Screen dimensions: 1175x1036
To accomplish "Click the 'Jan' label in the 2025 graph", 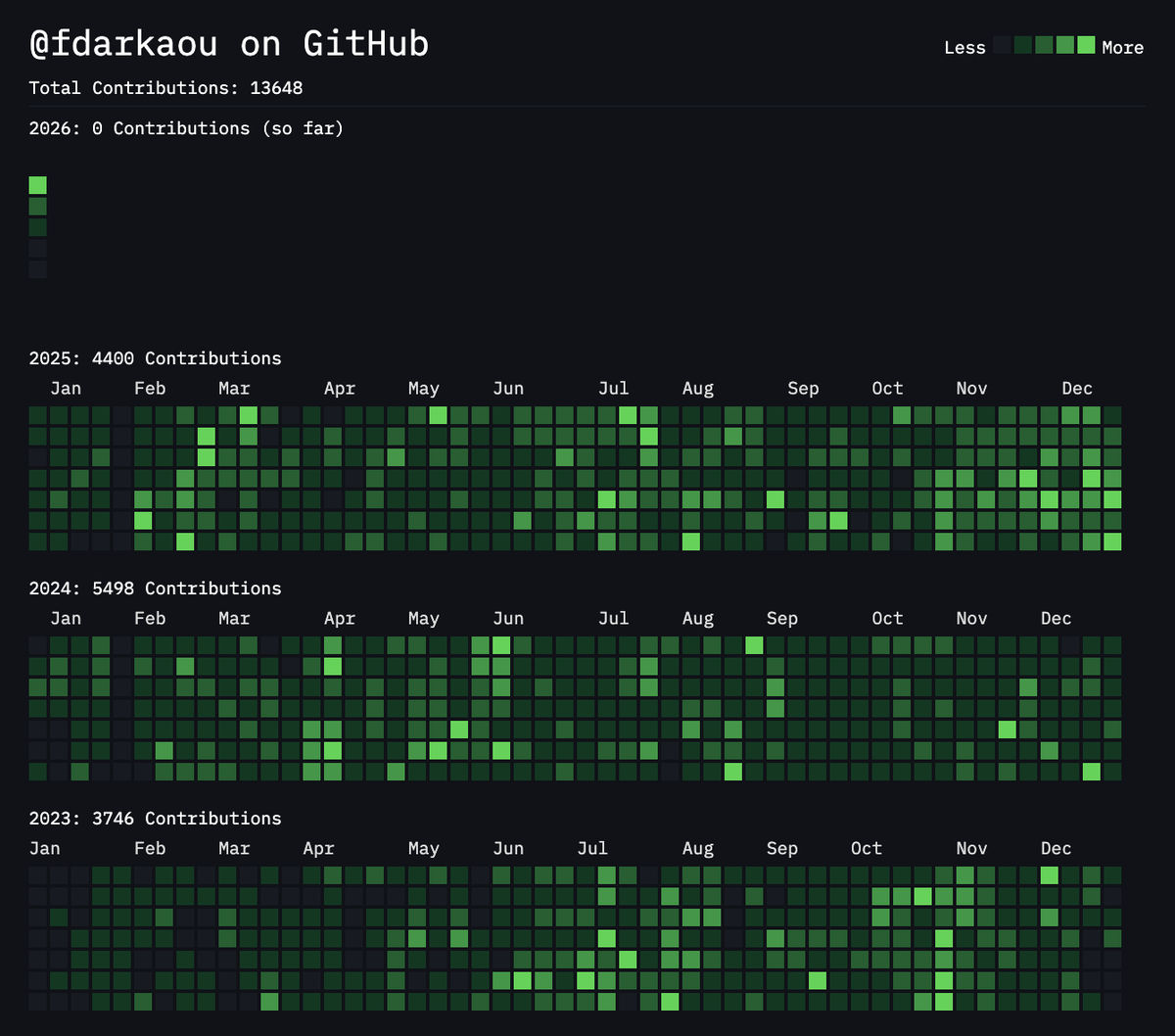I will coord(66,389).
